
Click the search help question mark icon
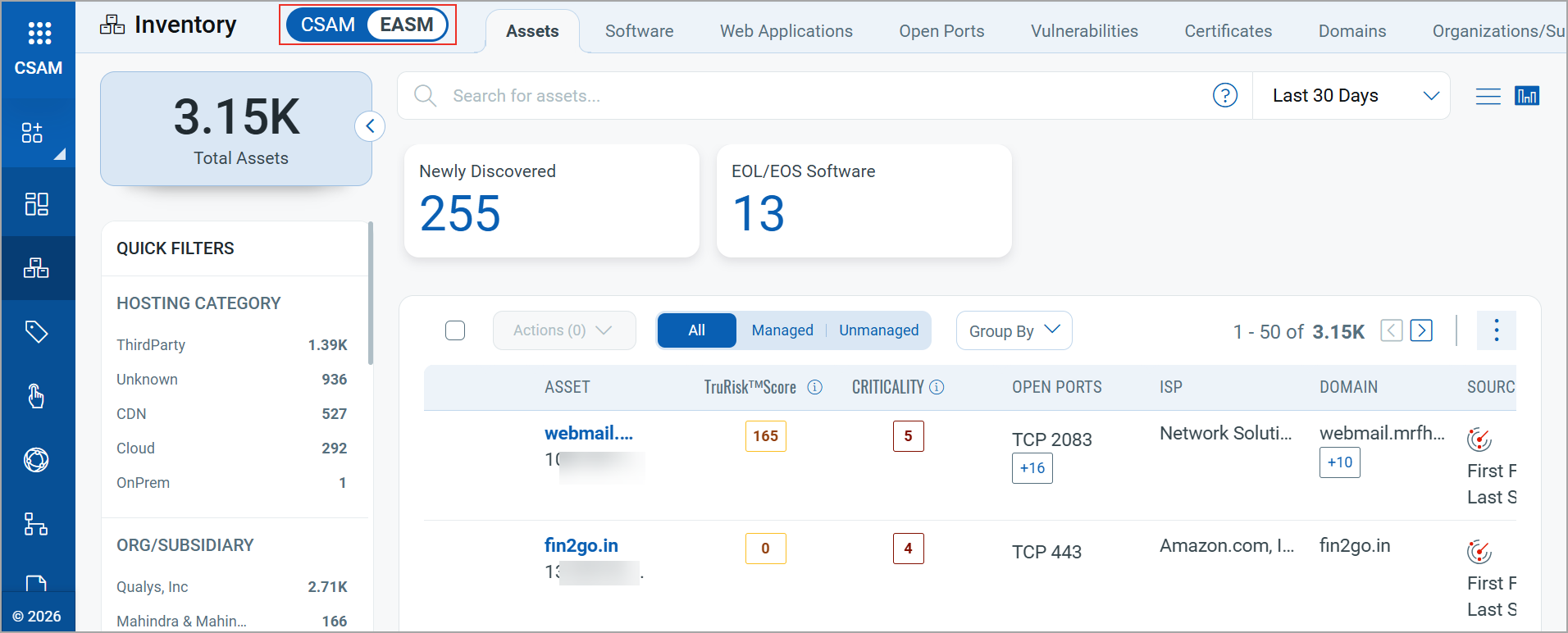(1224, 96)
